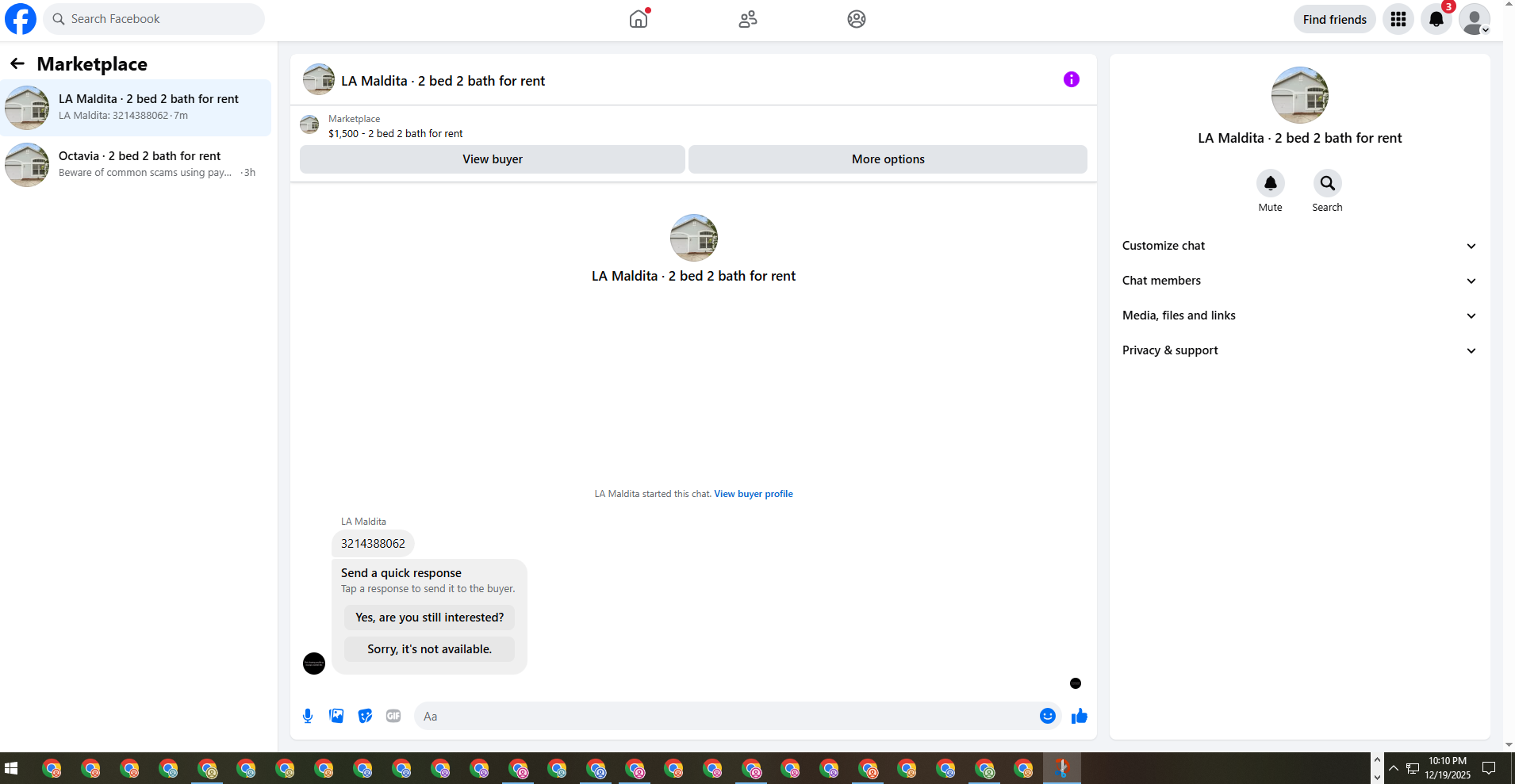This screenshot has width=1515, height=784.
Task: Go back using the Marketplace arrow
Action: pyautogui.click(x=17, y=63)
